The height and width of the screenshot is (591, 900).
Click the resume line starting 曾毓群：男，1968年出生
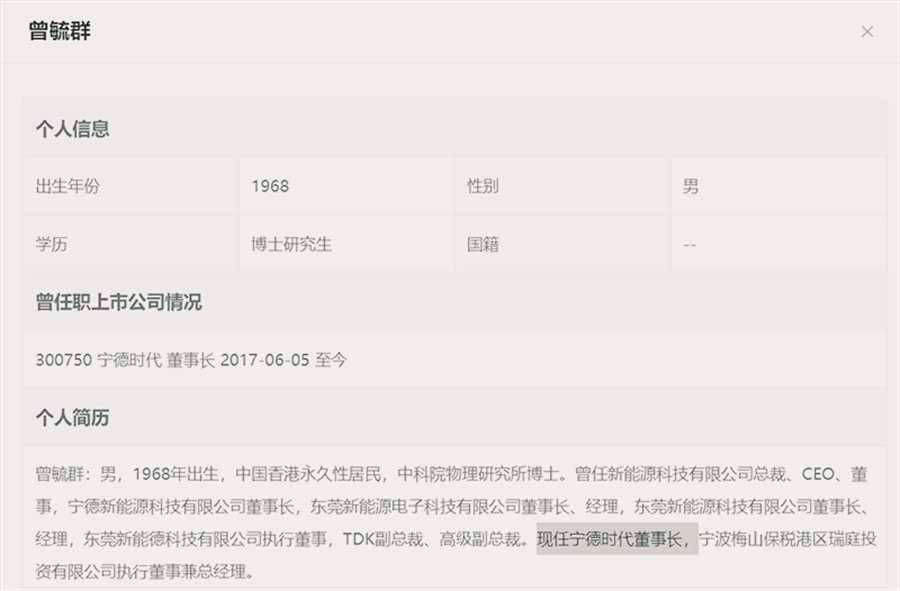point(452,474)
